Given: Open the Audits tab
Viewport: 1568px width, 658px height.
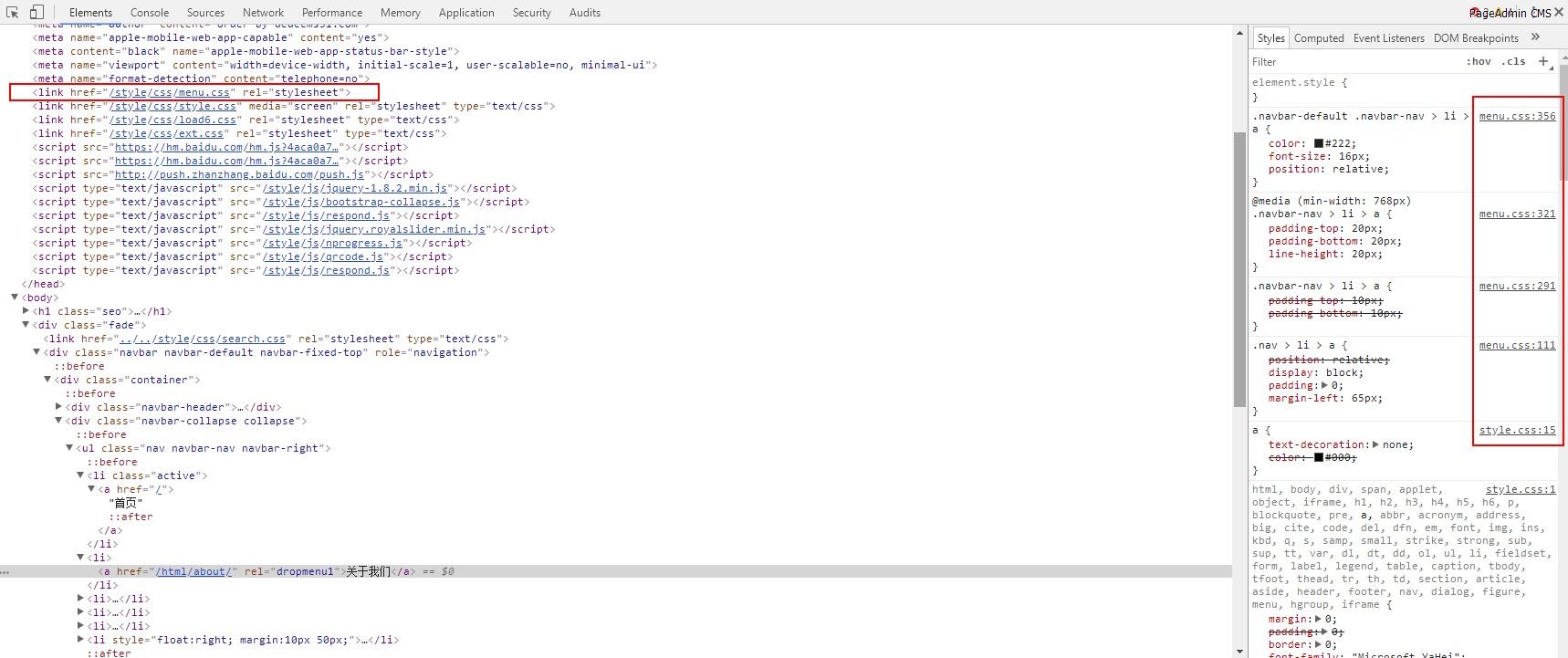Looking at the screenshot, I should coord(585,13).
